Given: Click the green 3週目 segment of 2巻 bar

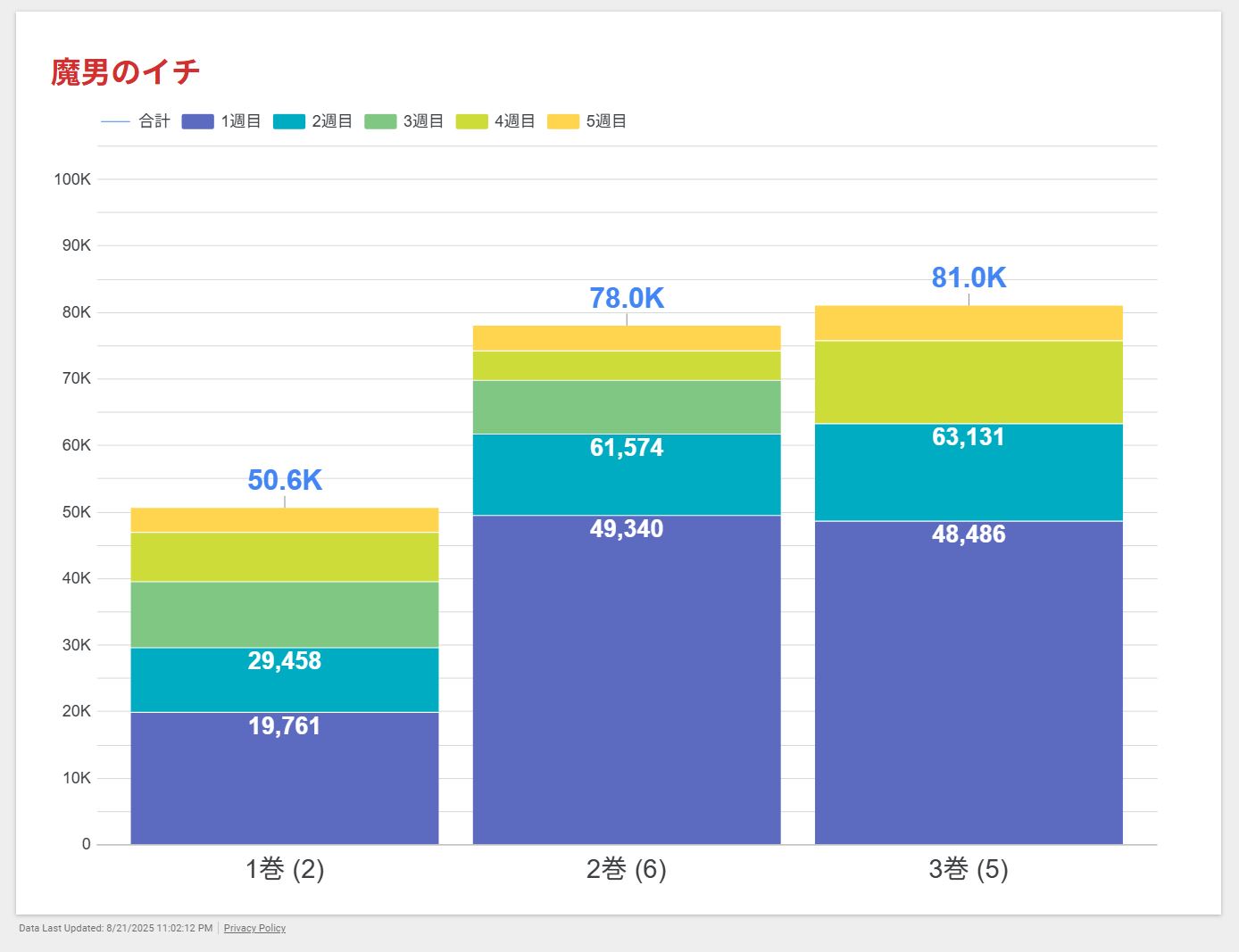Looking at the screenshot, I should (x=627, y=408).
